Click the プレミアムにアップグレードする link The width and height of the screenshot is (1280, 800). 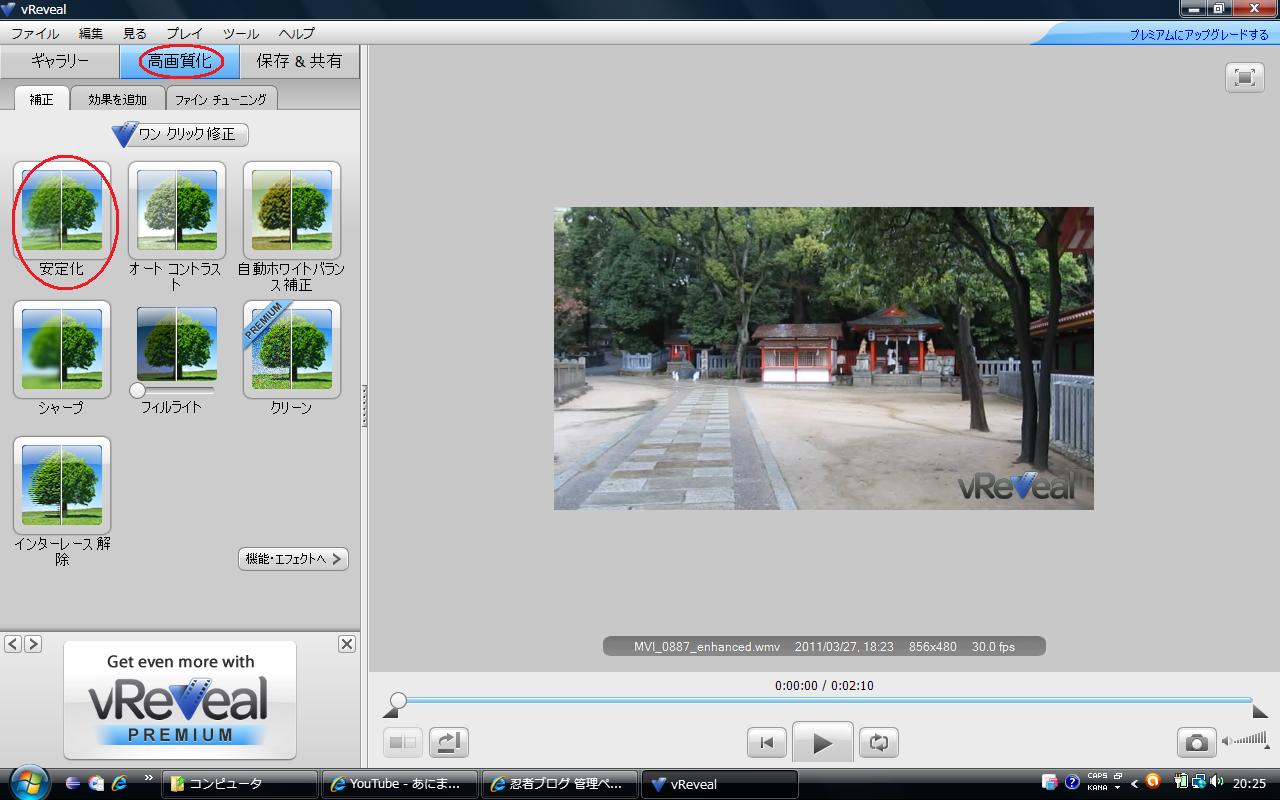pyautogui.click(x=1199, y=34)
